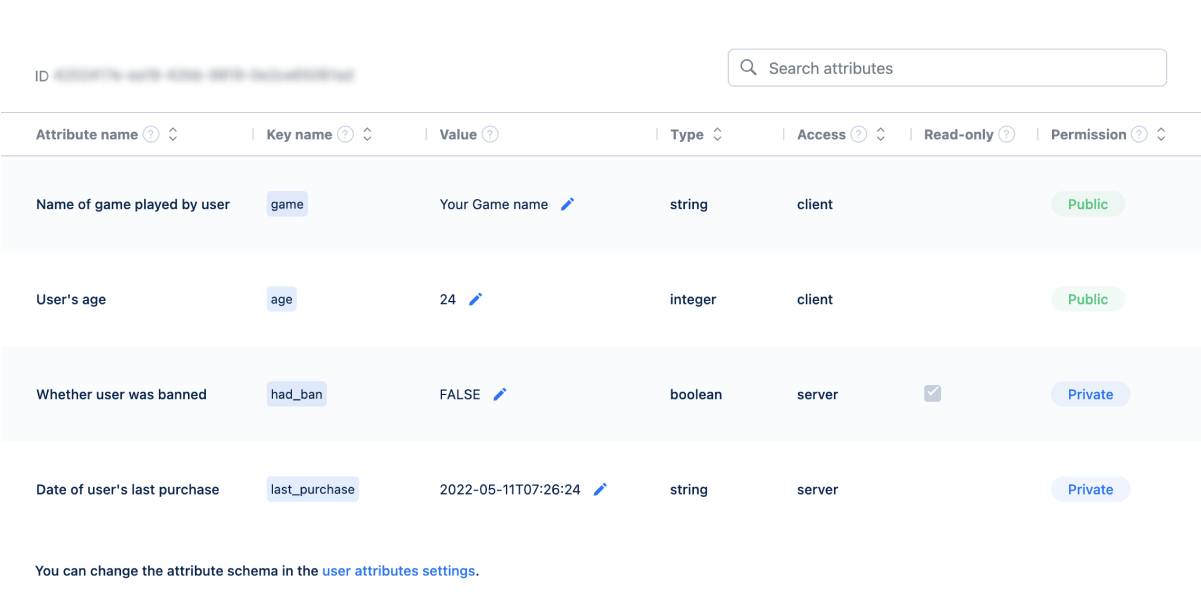Open the Key name help icon
The height and width of the screenshot is (607, 1201).
point(345,135)
